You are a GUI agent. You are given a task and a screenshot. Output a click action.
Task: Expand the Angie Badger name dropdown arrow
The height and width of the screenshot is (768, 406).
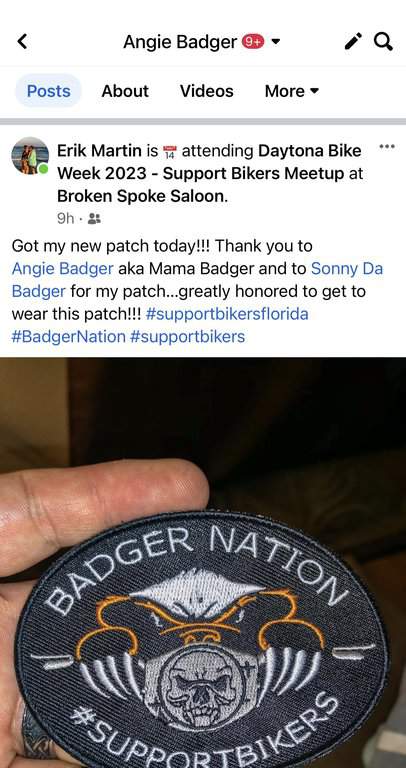[x=276, y=42]
